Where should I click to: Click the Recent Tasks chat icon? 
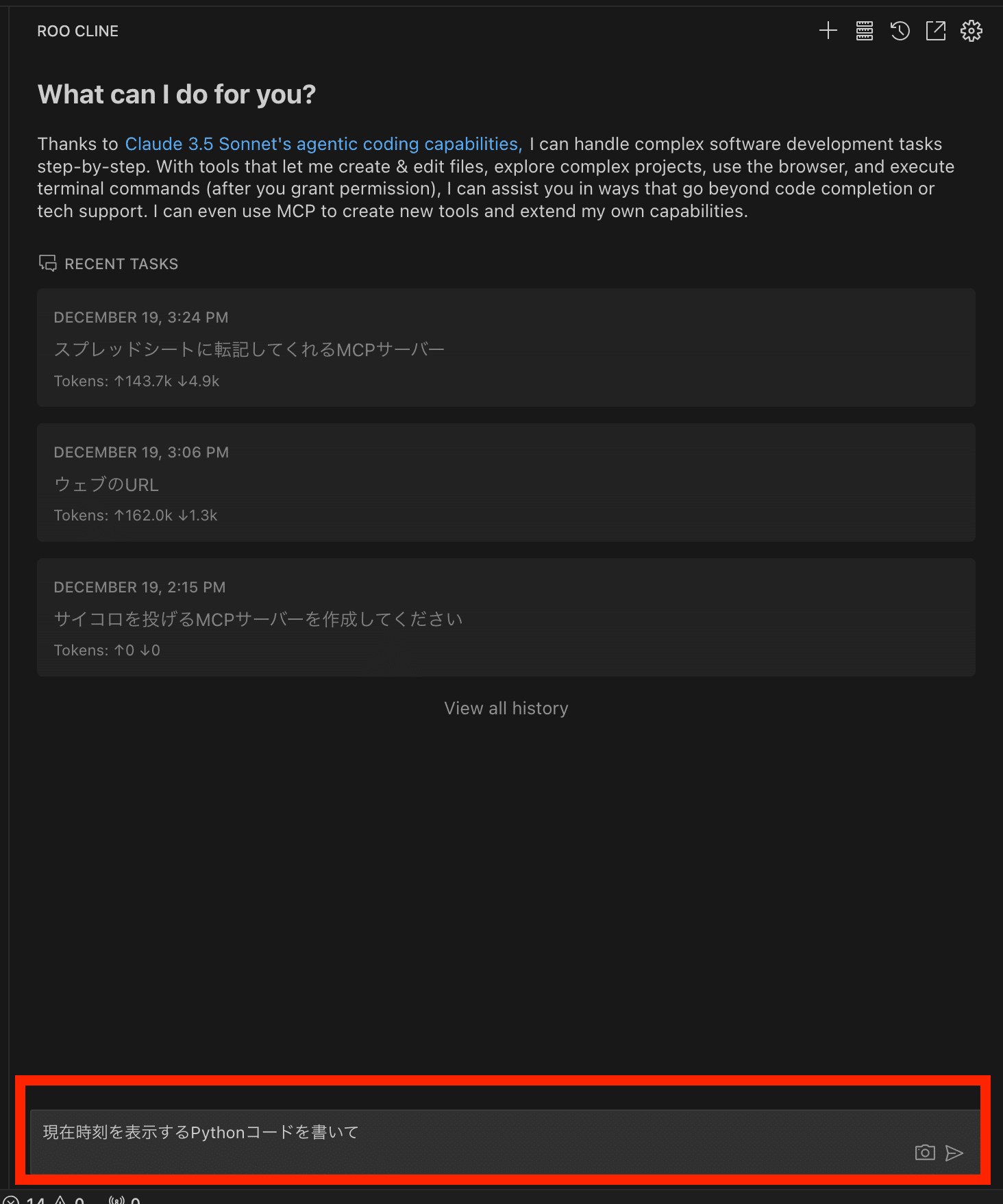click(x=48, y=264)
